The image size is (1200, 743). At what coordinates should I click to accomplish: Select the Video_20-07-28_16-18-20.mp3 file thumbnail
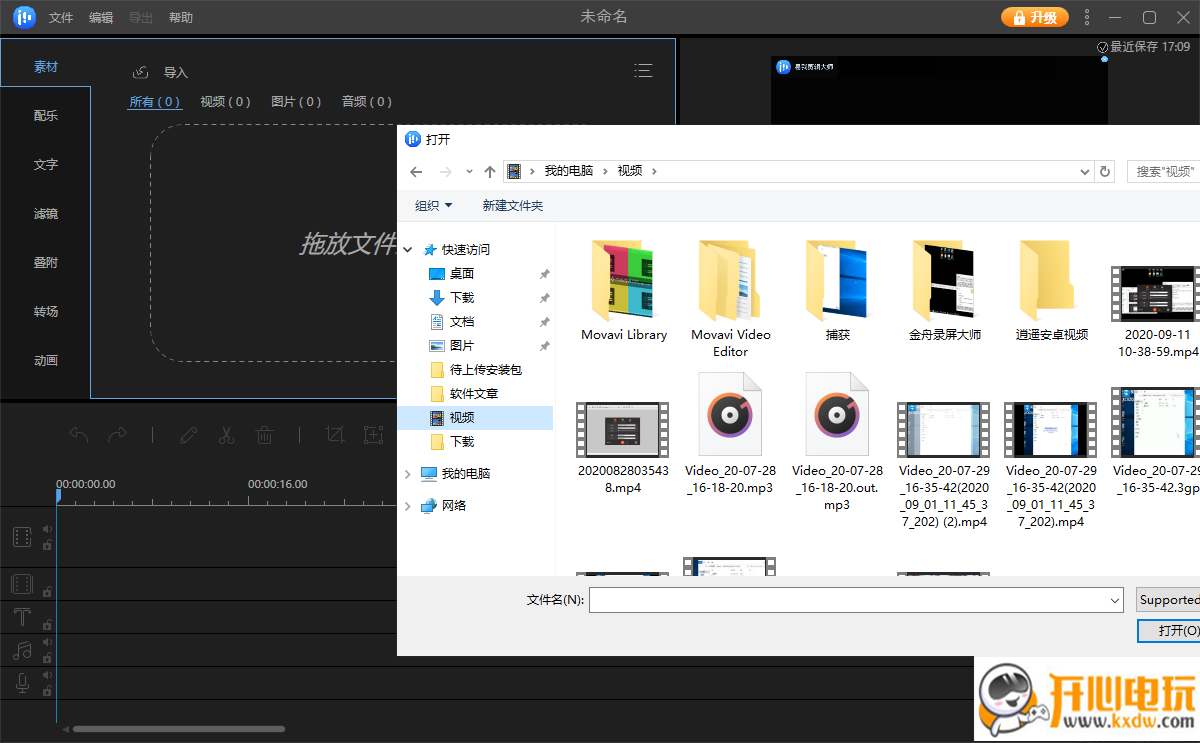point(730,413)
